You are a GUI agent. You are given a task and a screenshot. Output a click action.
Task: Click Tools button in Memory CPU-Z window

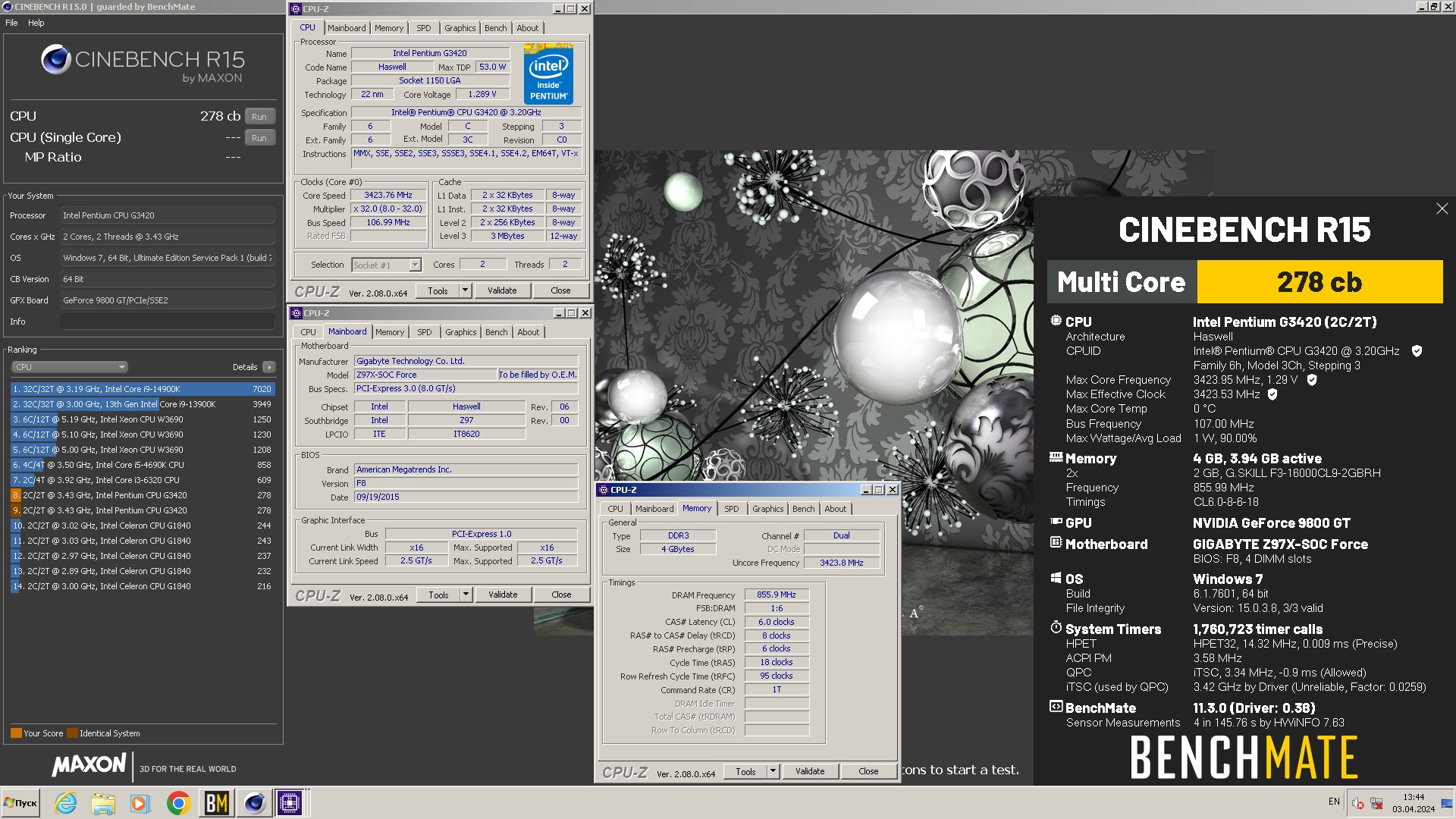pos(745,771)
